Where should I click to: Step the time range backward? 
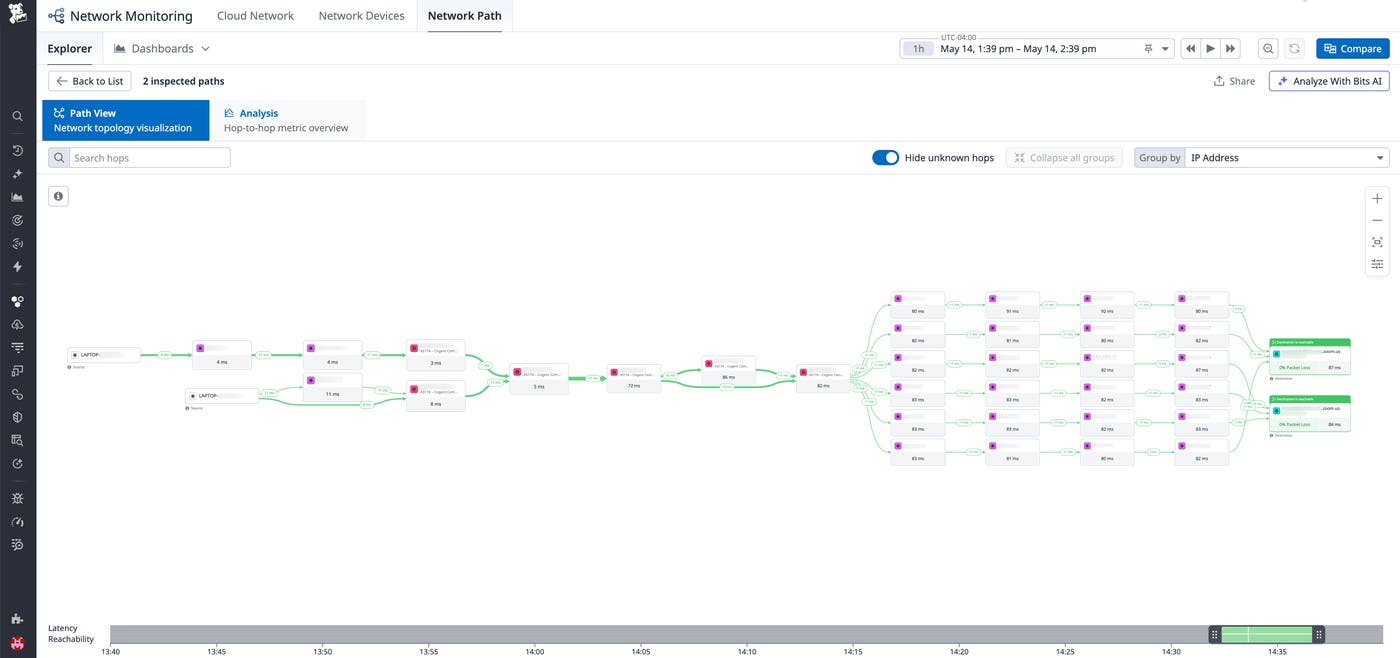[x=1190, y=48]
